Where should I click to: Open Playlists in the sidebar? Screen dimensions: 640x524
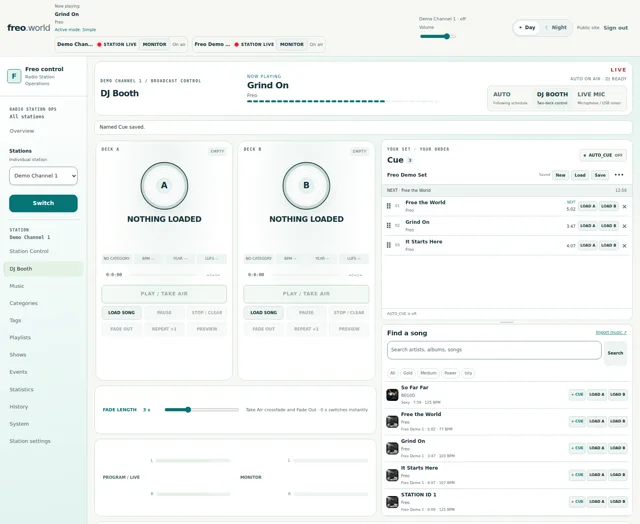[20, 337]
